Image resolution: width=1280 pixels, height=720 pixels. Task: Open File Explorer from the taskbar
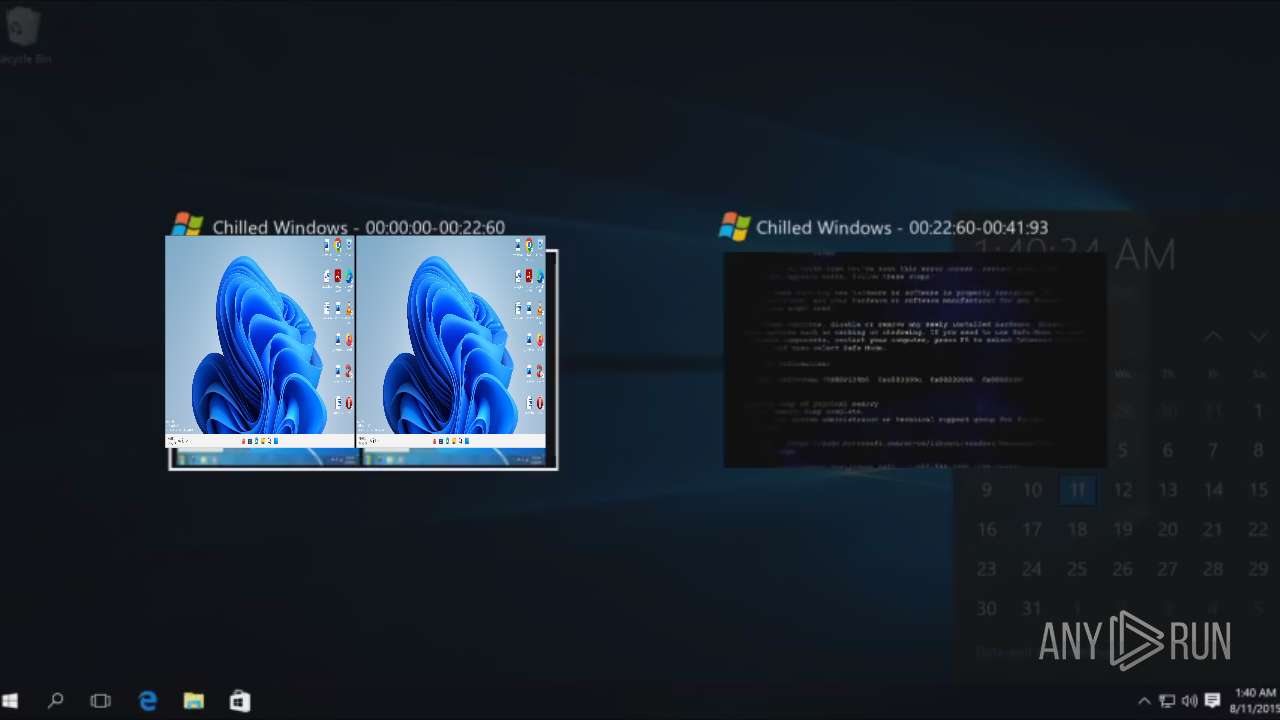click(x=194, y=701)
